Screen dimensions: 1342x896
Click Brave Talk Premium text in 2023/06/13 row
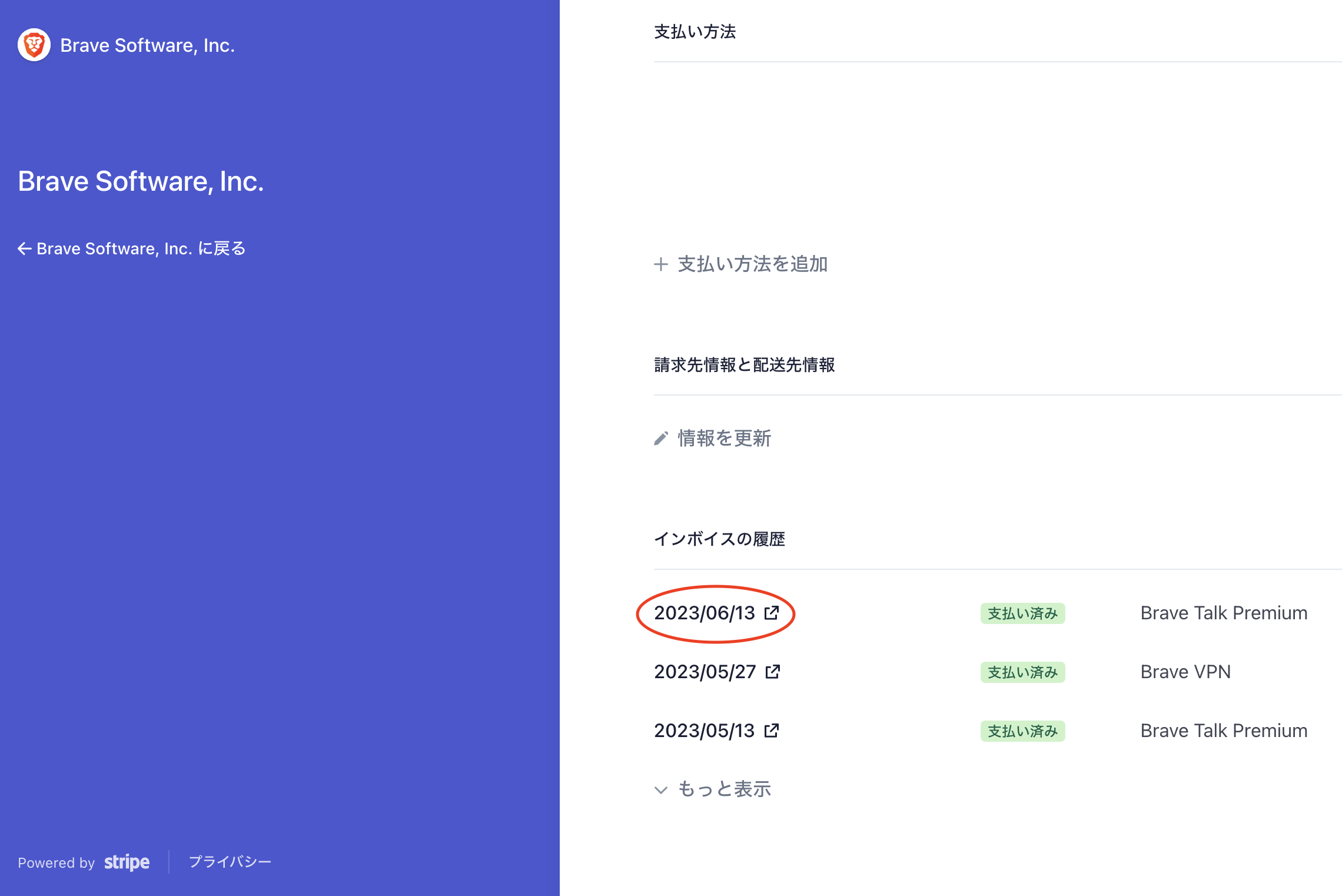[x=1224, y=613]
